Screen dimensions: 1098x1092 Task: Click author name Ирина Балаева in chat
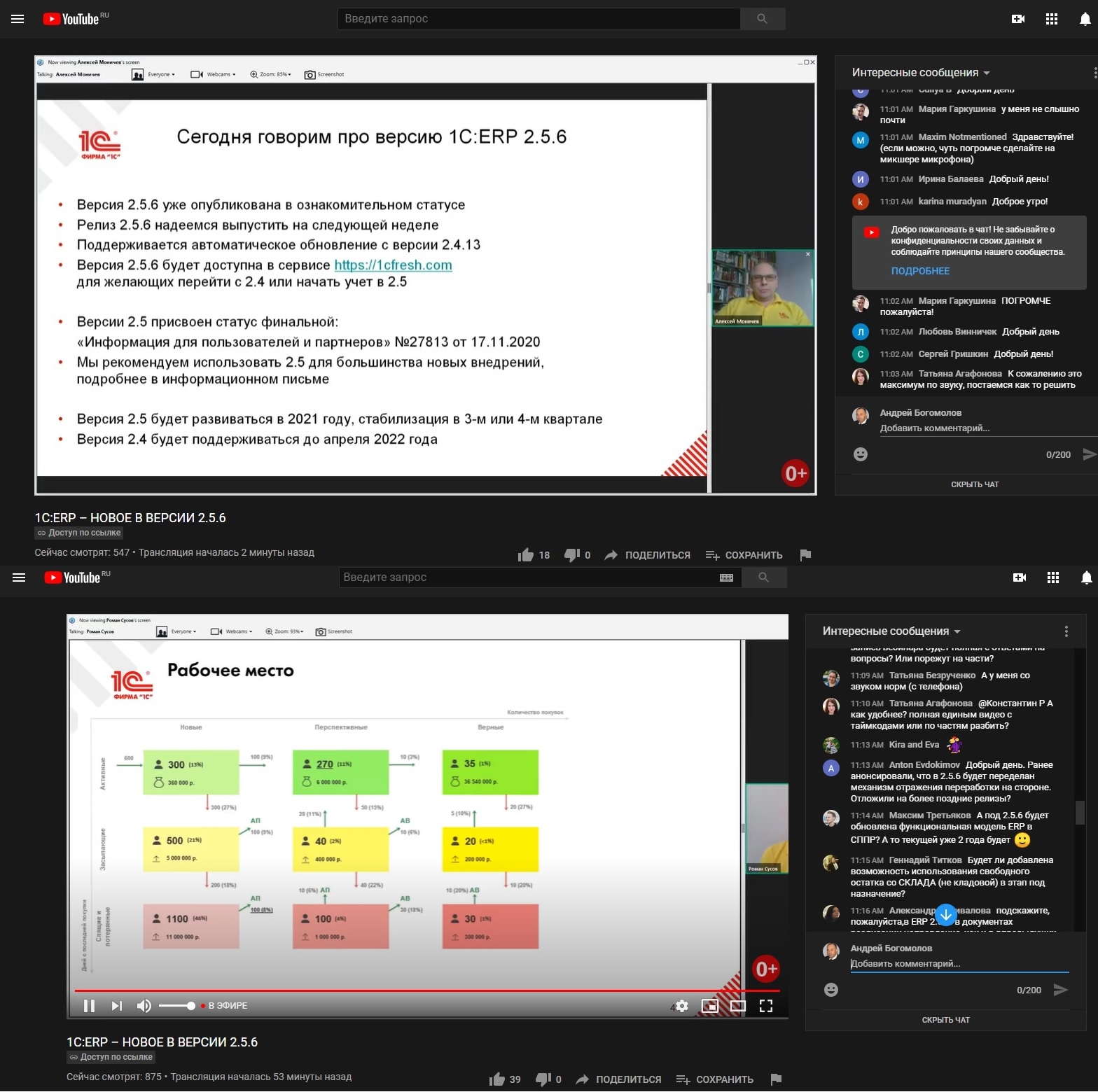pos(951,179)
